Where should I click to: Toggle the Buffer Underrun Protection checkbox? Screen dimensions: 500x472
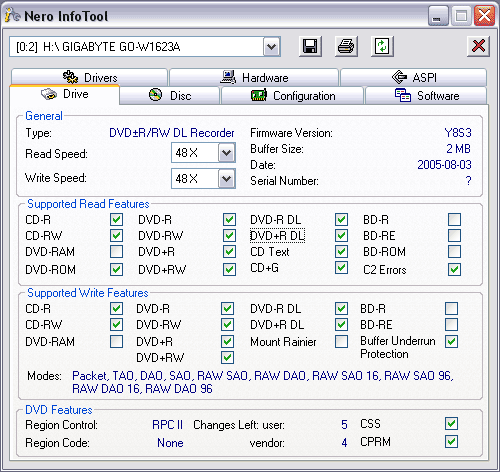(451, 341)
